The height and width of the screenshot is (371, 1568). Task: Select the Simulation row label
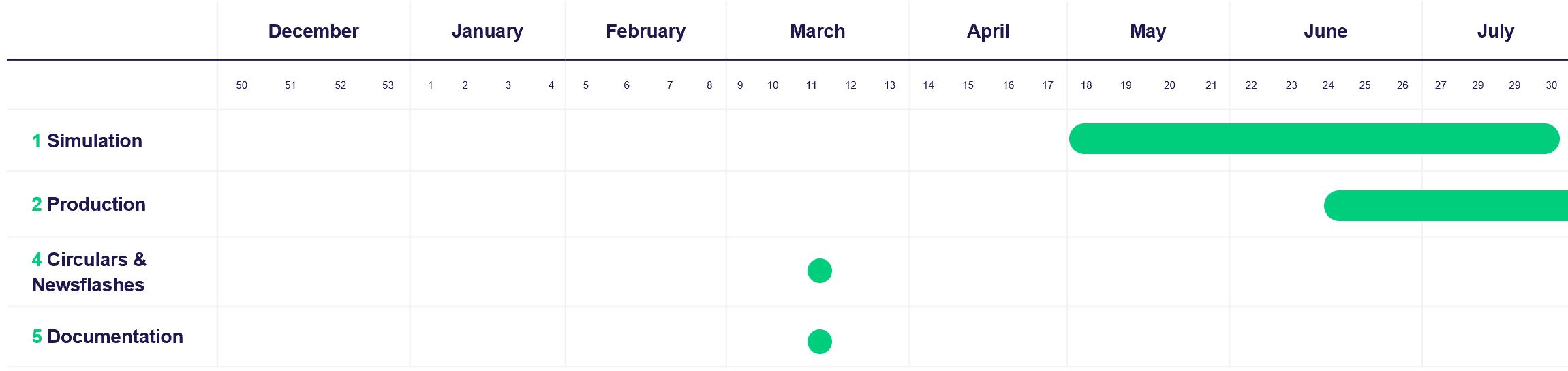[x=87, y=141]
